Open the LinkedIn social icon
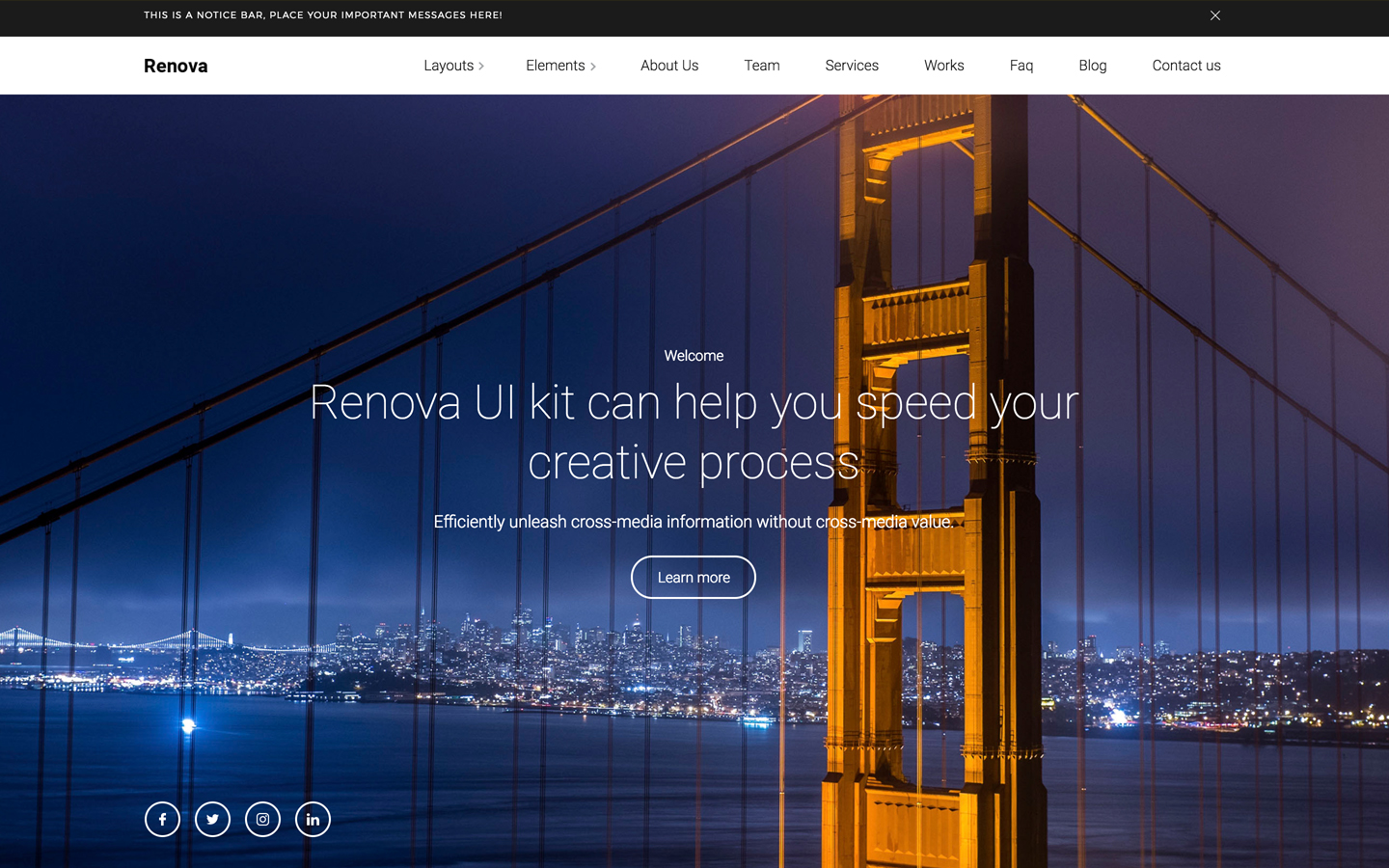Image resolution: width=1389 pixels, height=868 pixels. click(313, 819)
